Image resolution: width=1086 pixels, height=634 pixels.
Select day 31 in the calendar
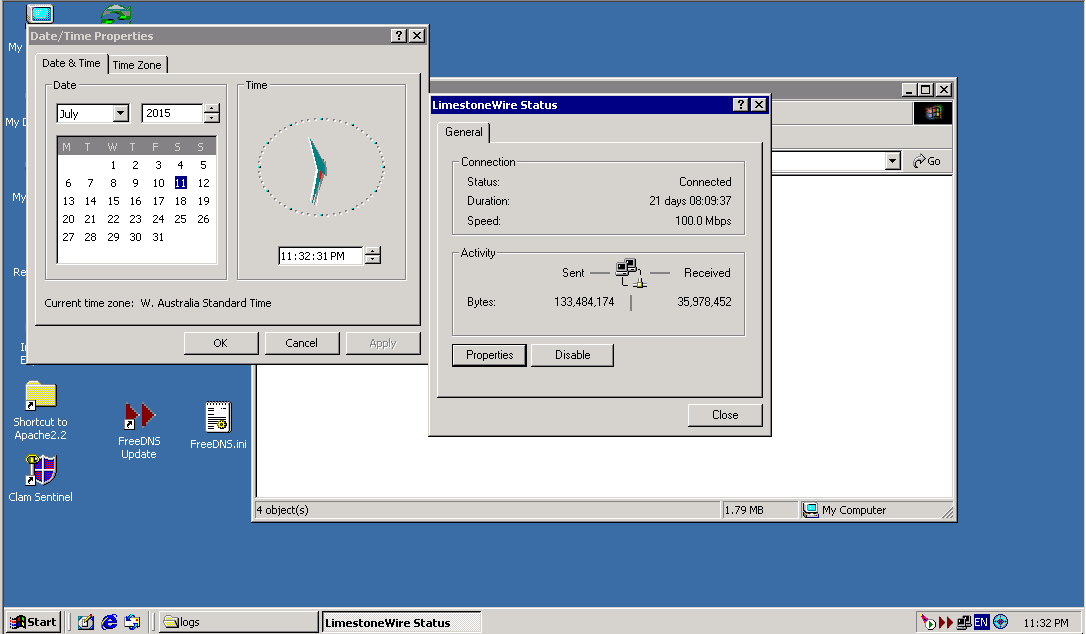tap(158, 237)
